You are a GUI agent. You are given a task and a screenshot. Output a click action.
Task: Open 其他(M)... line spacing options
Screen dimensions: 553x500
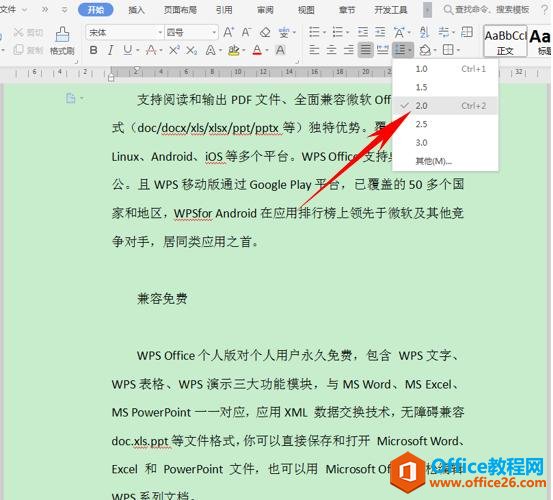pyautogui.click(x=445, y=161)
